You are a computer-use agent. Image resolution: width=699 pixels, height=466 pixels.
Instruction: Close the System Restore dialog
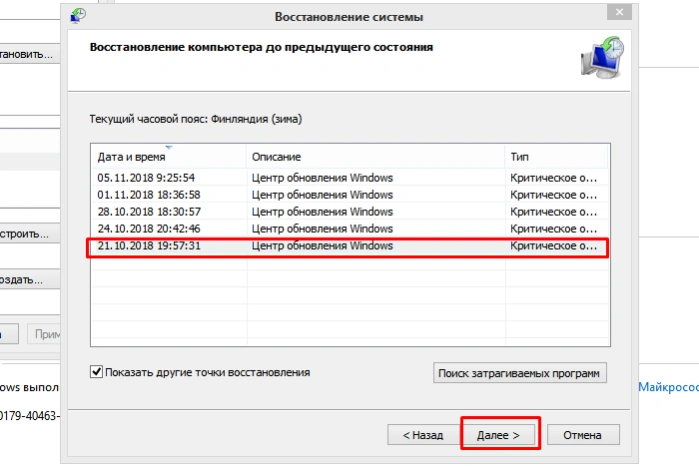point(619,12)
